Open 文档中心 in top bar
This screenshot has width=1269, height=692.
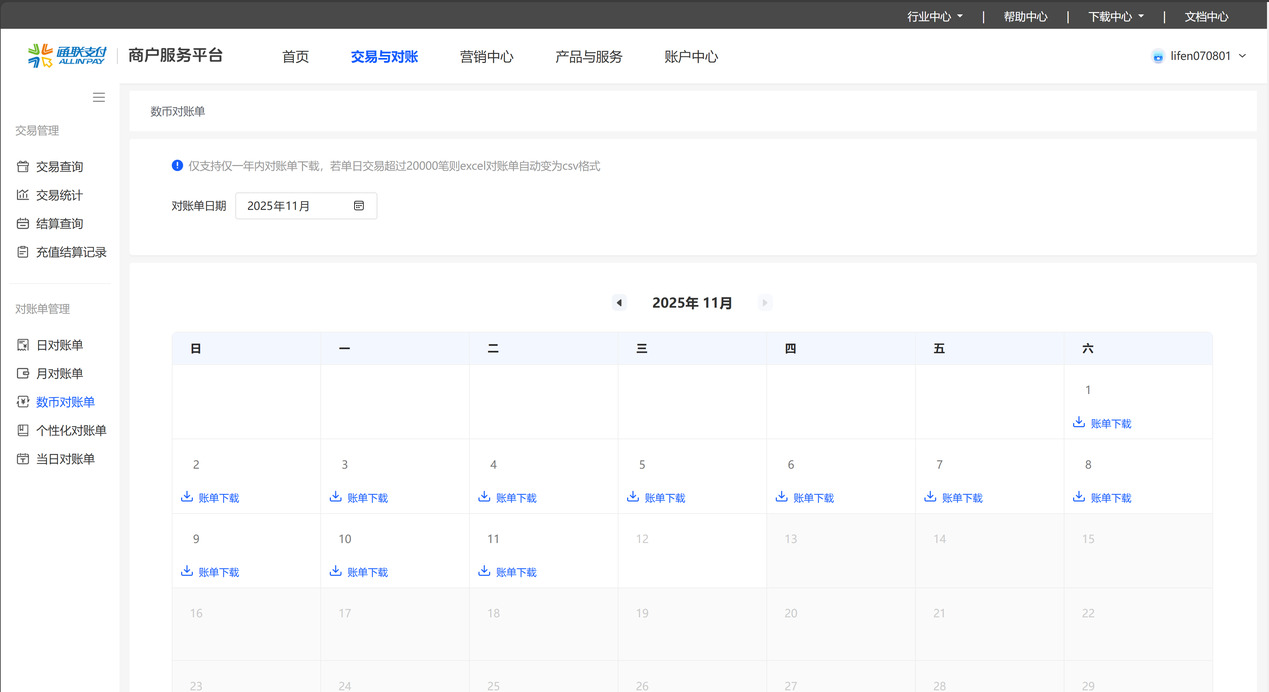pyautogui.click(x=1206, y=17)
